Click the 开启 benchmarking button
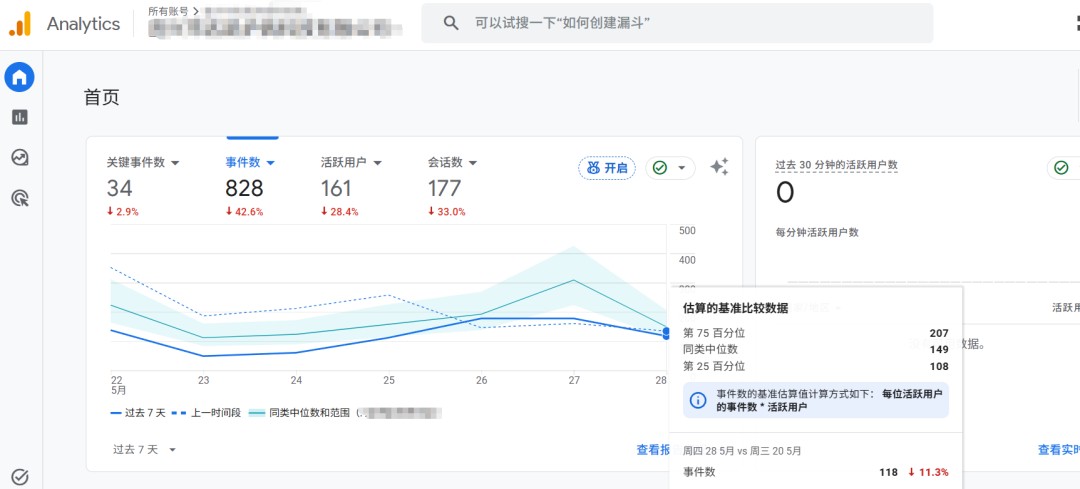 (607, 168)
